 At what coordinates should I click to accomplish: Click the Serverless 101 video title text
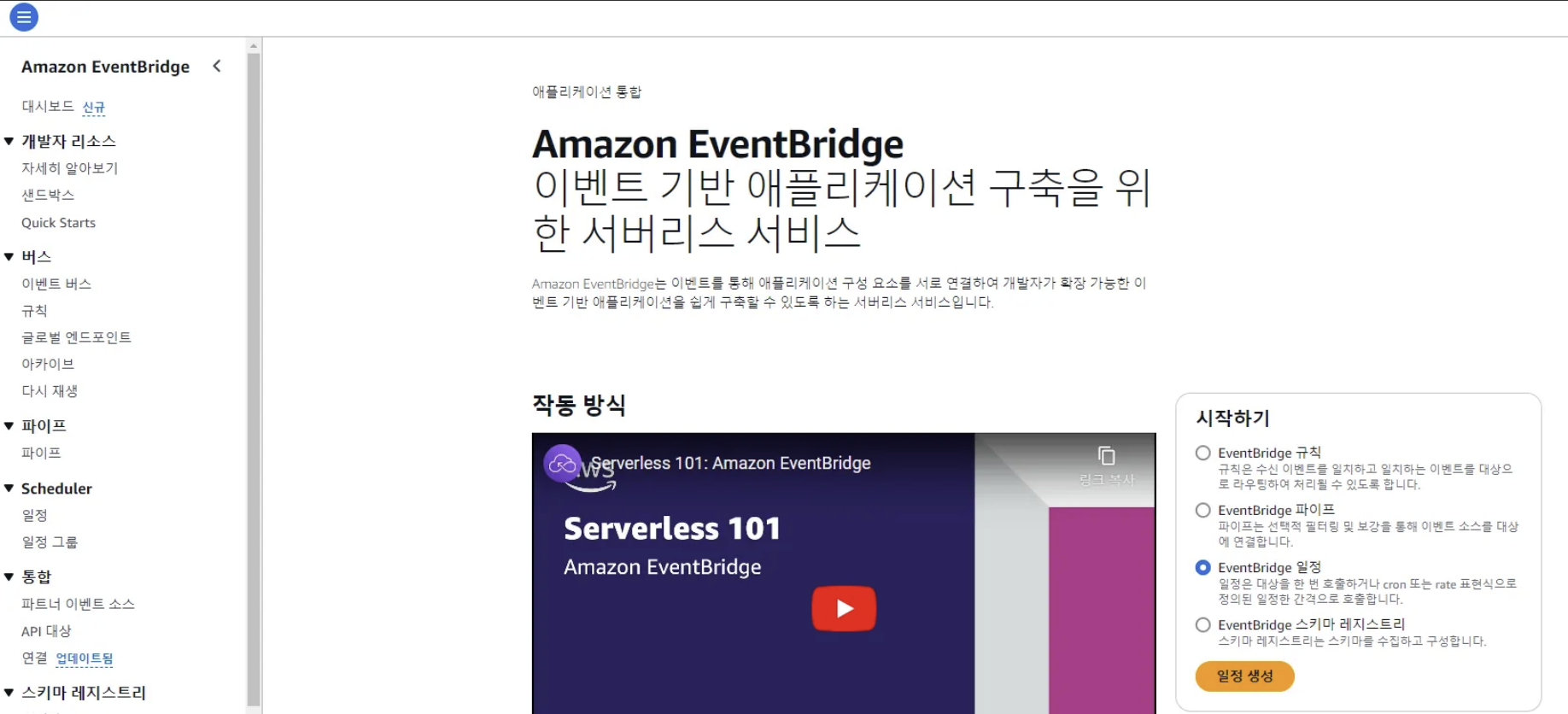[731, 463]
